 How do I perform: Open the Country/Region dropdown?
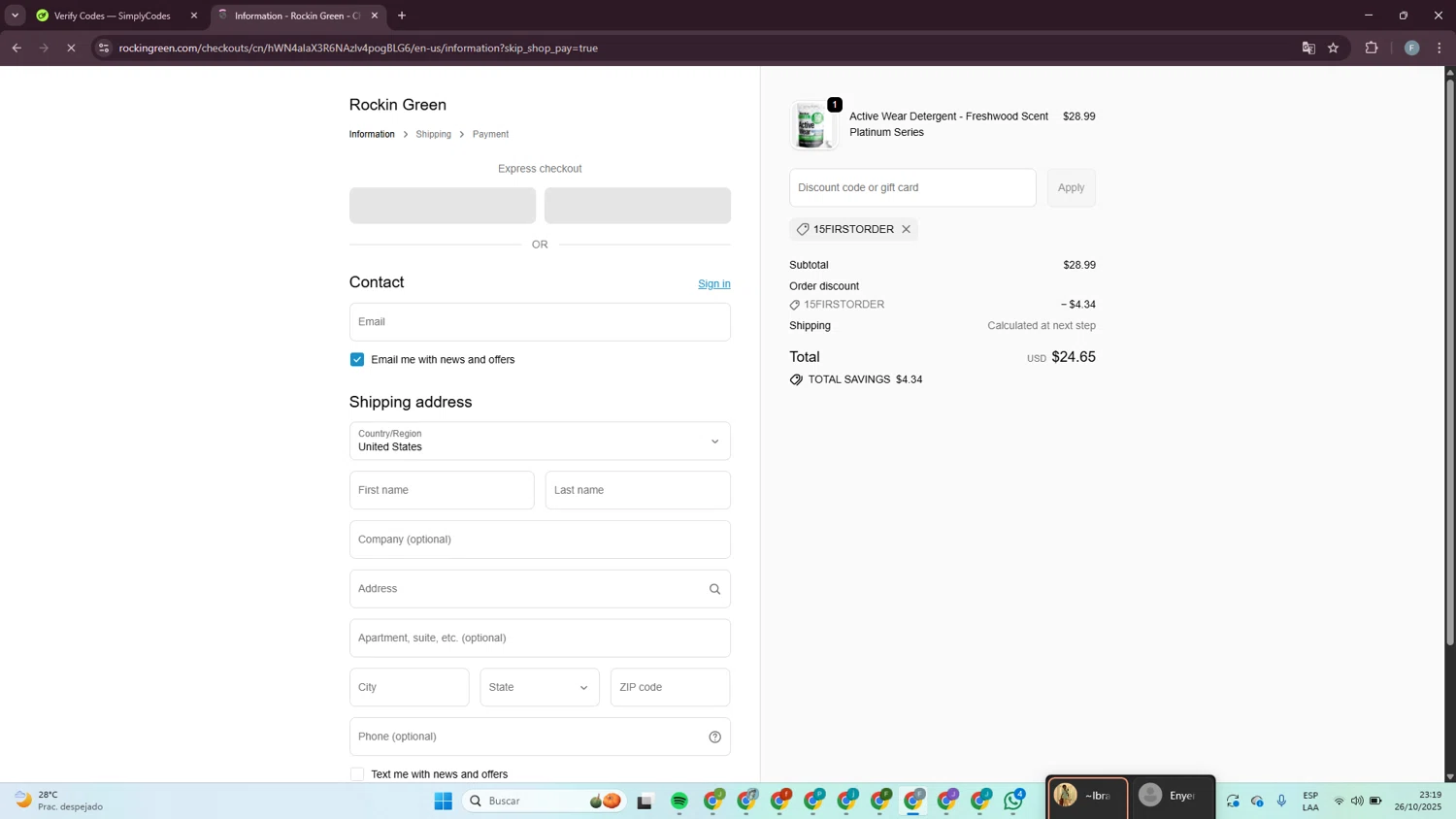540,441
